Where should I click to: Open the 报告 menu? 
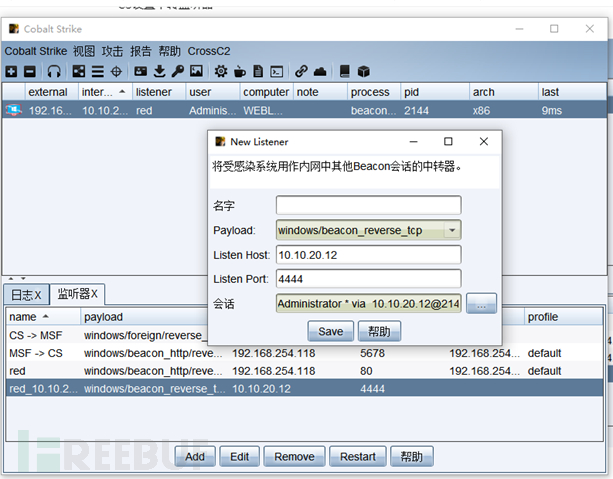(x=140, y=51)
